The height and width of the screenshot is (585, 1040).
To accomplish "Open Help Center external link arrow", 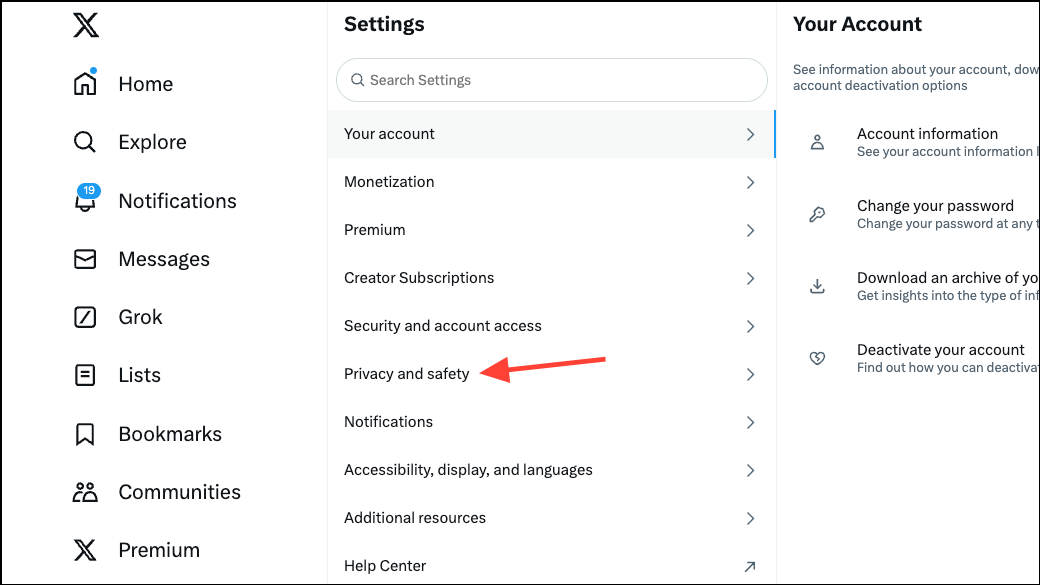I will [750, 566].
